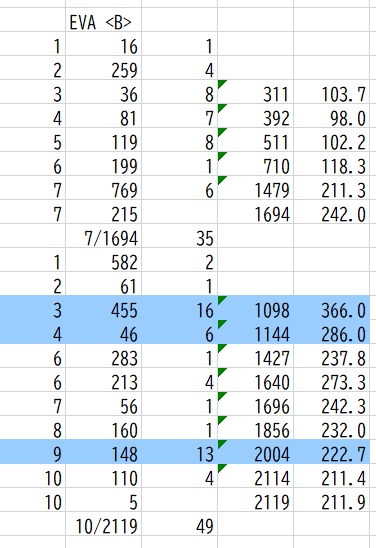
Task: Click the green error indicator beside 1098
Action: 221,299
